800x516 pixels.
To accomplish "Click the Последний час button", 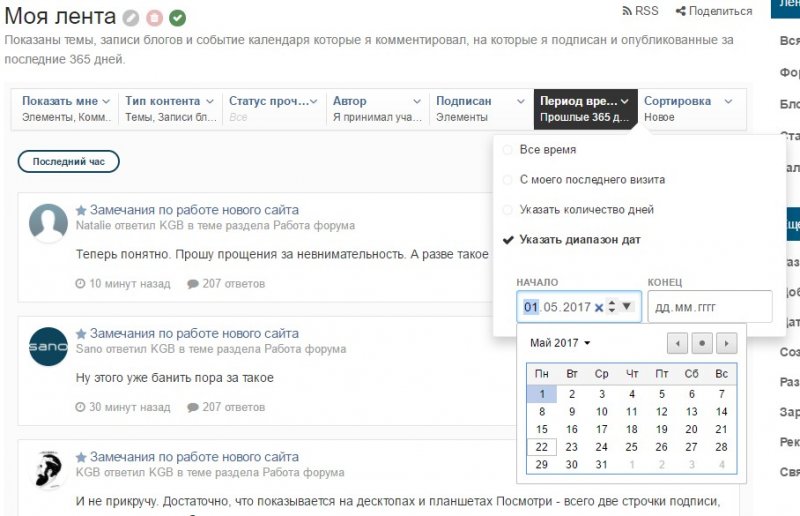I will [68, 162].
